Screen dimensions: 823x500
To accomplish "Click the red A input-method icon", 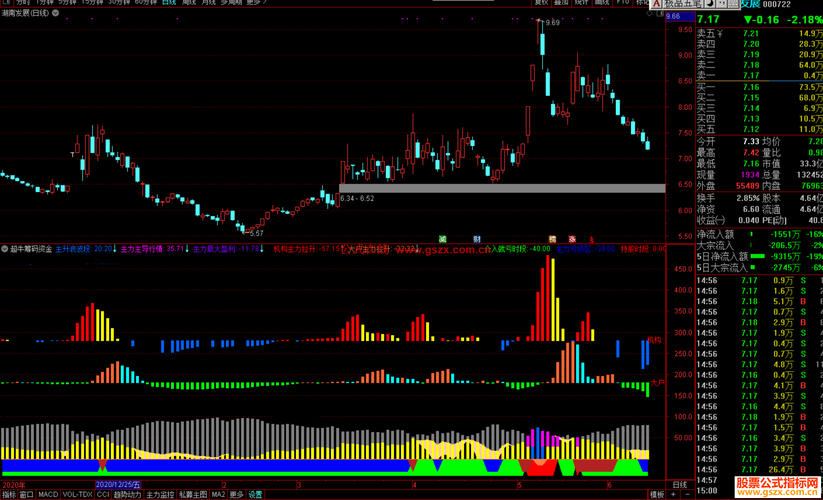I will (656, 4).
